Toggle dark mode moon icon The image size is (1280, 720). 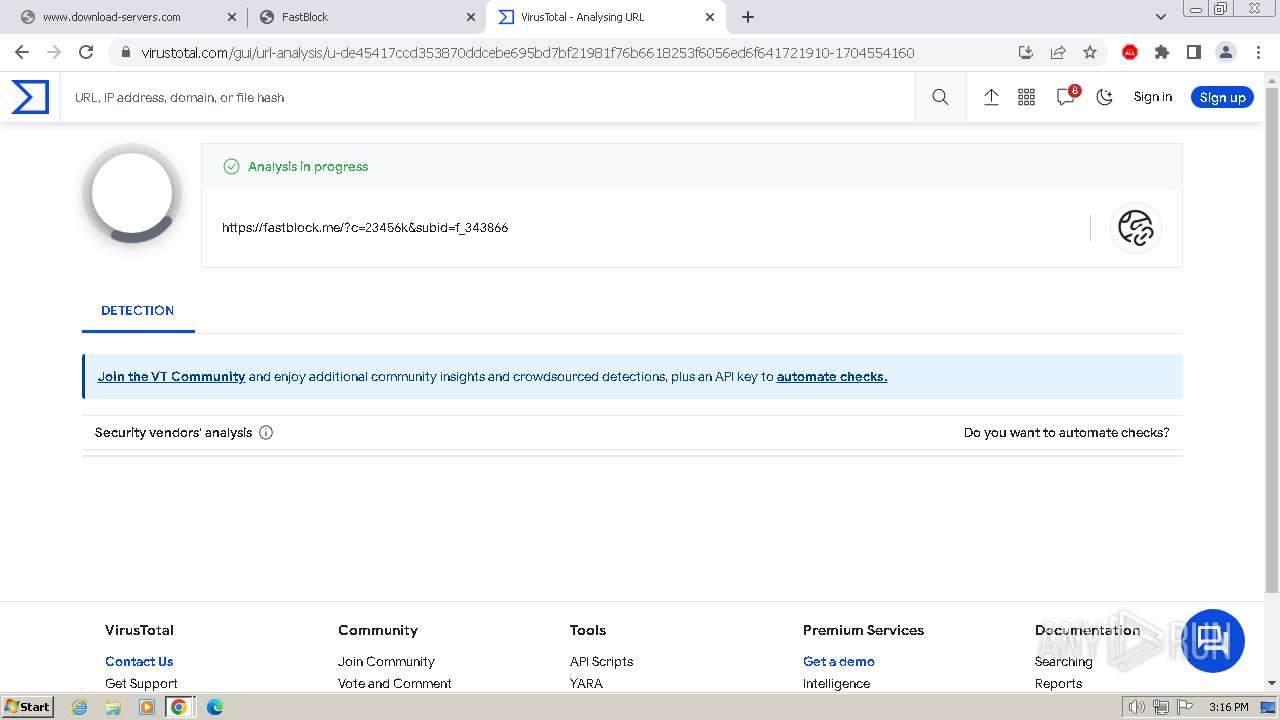click(1104, 97)
